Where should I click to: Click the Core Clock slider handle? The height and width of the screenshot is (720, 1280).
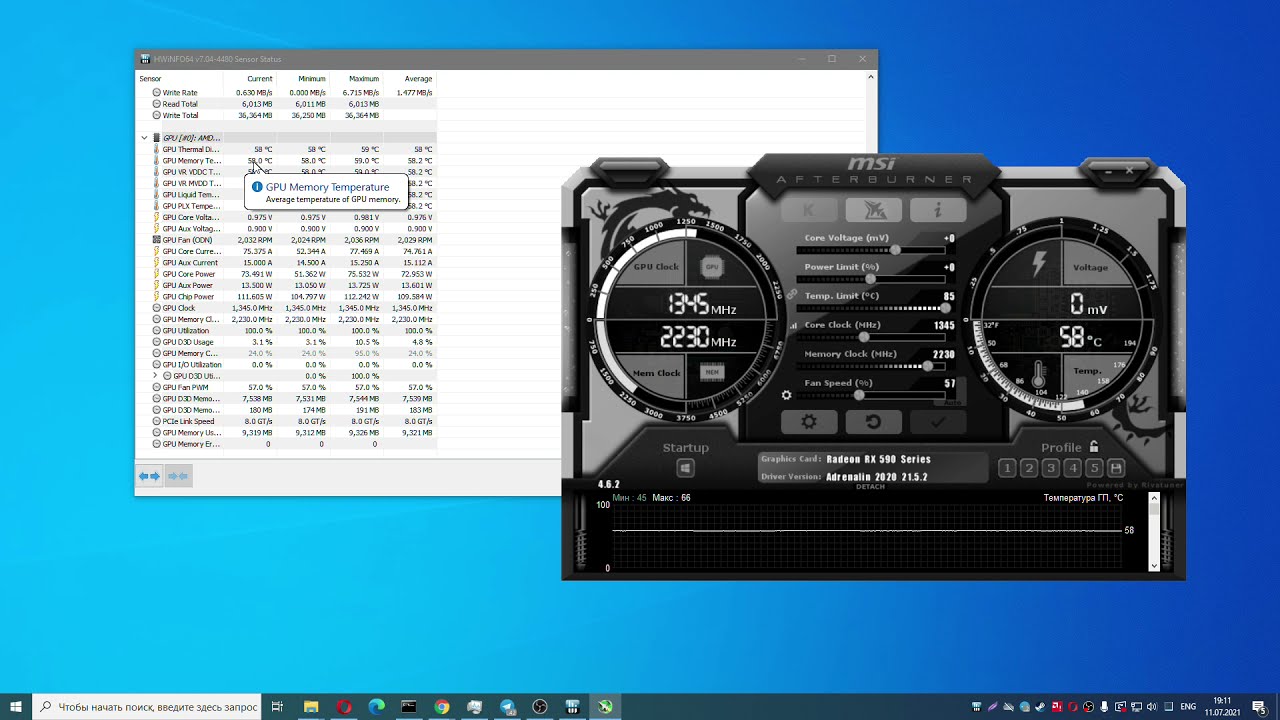point(863,337)
